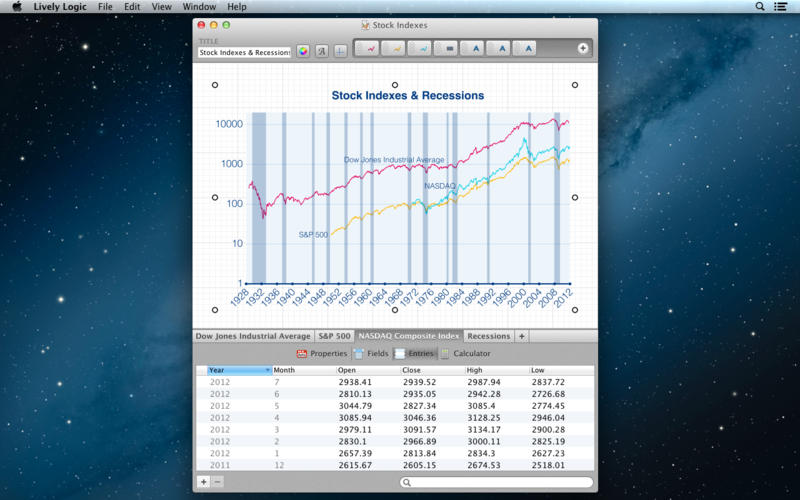Remove entry with the minus button
800x500 pixels.
coord(218,482)
